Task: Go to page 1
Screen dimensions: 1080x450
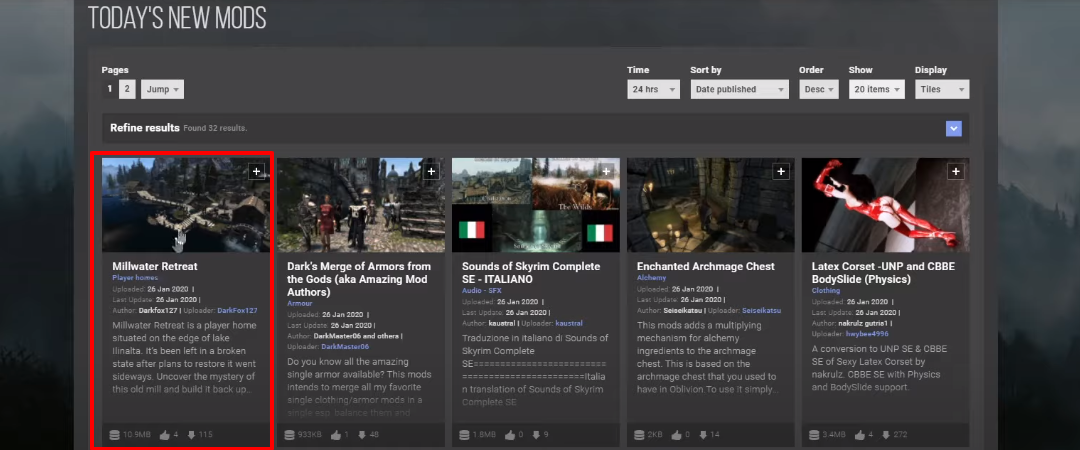Action: click(109, 90)
